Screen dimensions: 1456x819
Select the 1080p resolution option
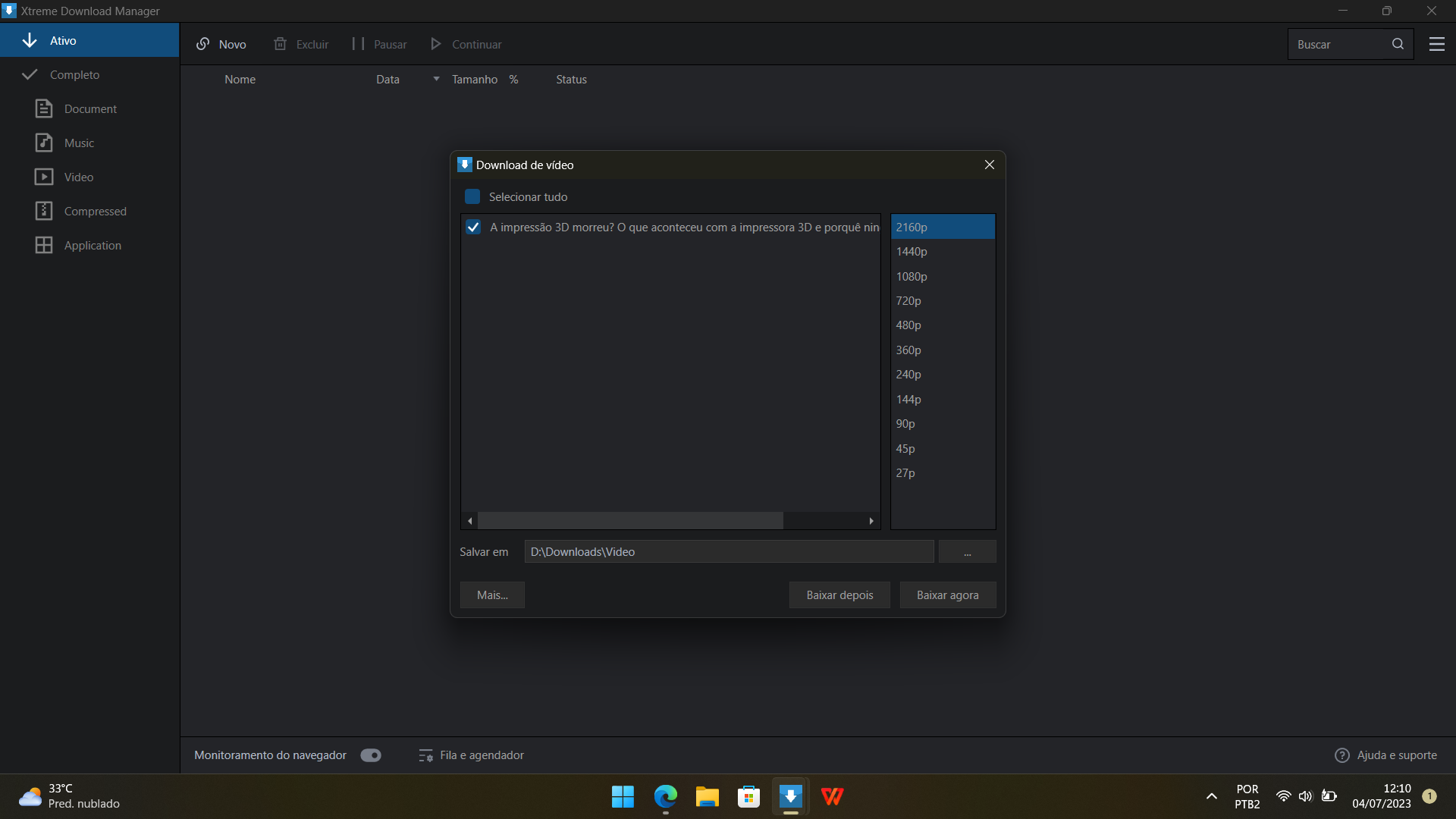(911, 276)
